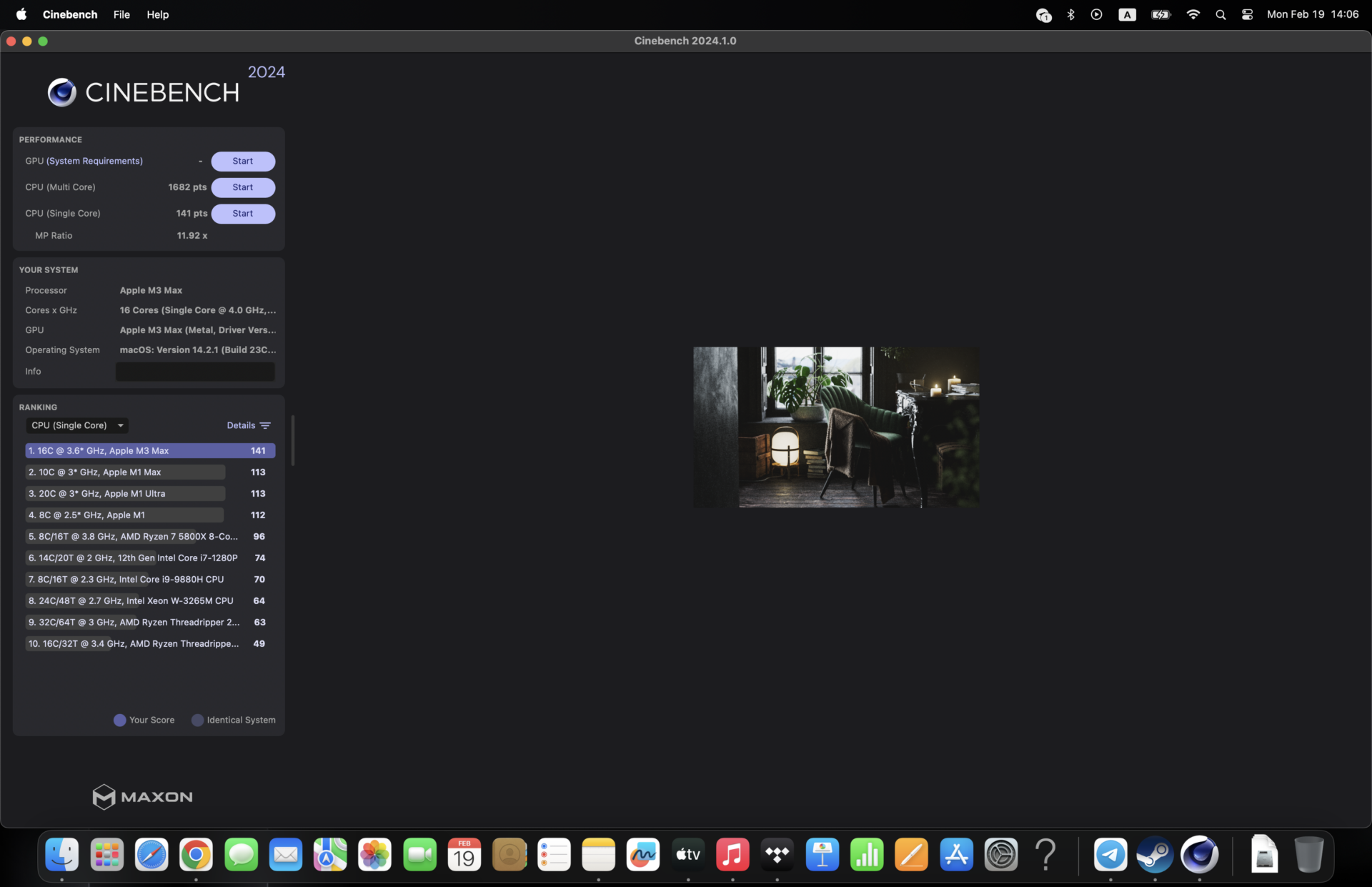Open Mail from the Dock
The width and height of the screenshot is (1372, 887).
286,855
